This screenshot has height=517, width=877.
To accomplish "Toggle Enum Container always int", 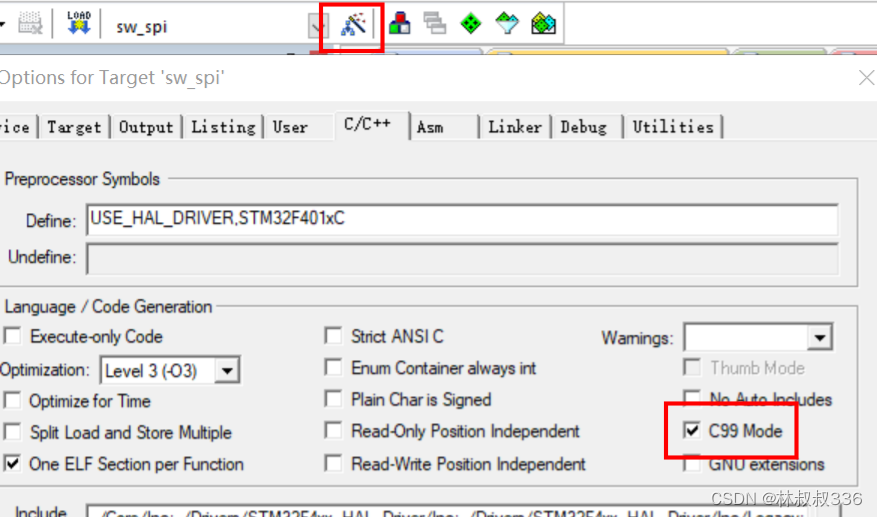I will [333, 368].
